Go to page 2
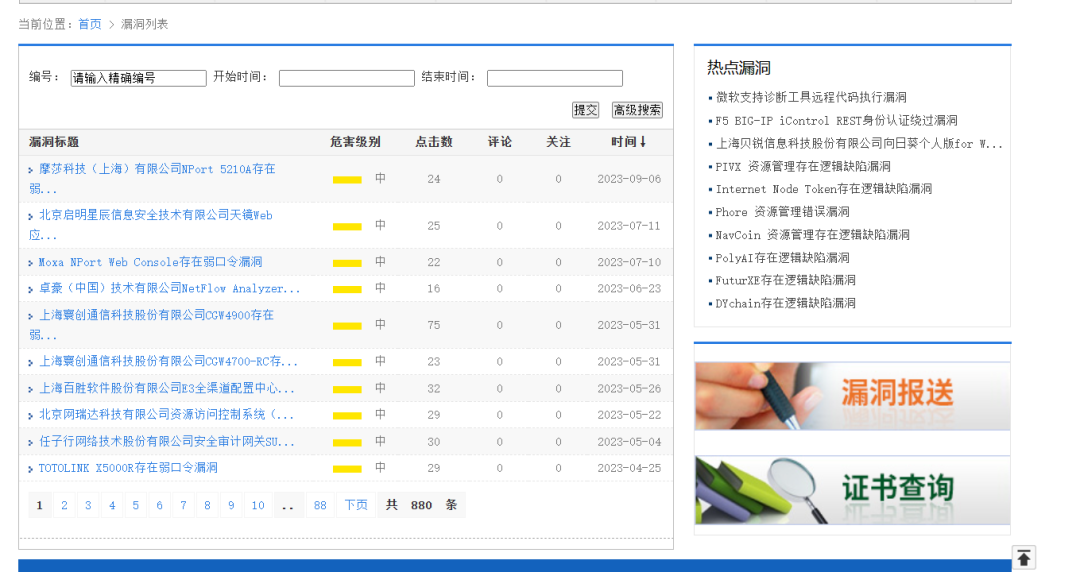The width and height of the screenshot is (1080, 572). coord(64,505)
